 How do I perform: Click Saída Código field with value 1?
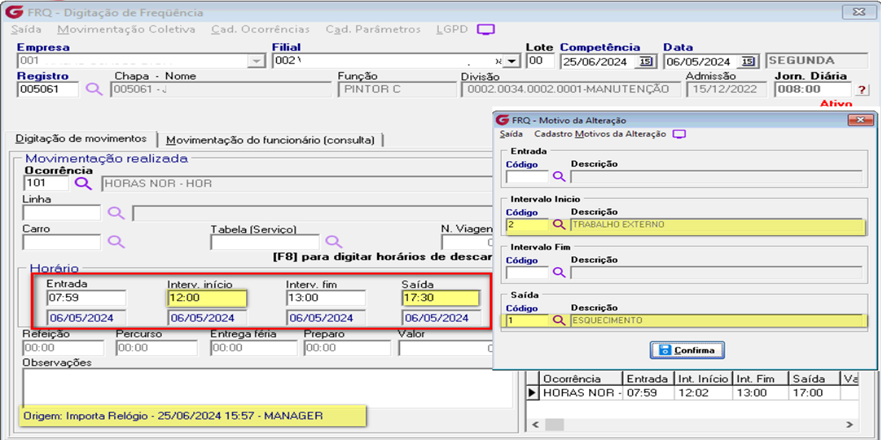click(x=527, y=320)
